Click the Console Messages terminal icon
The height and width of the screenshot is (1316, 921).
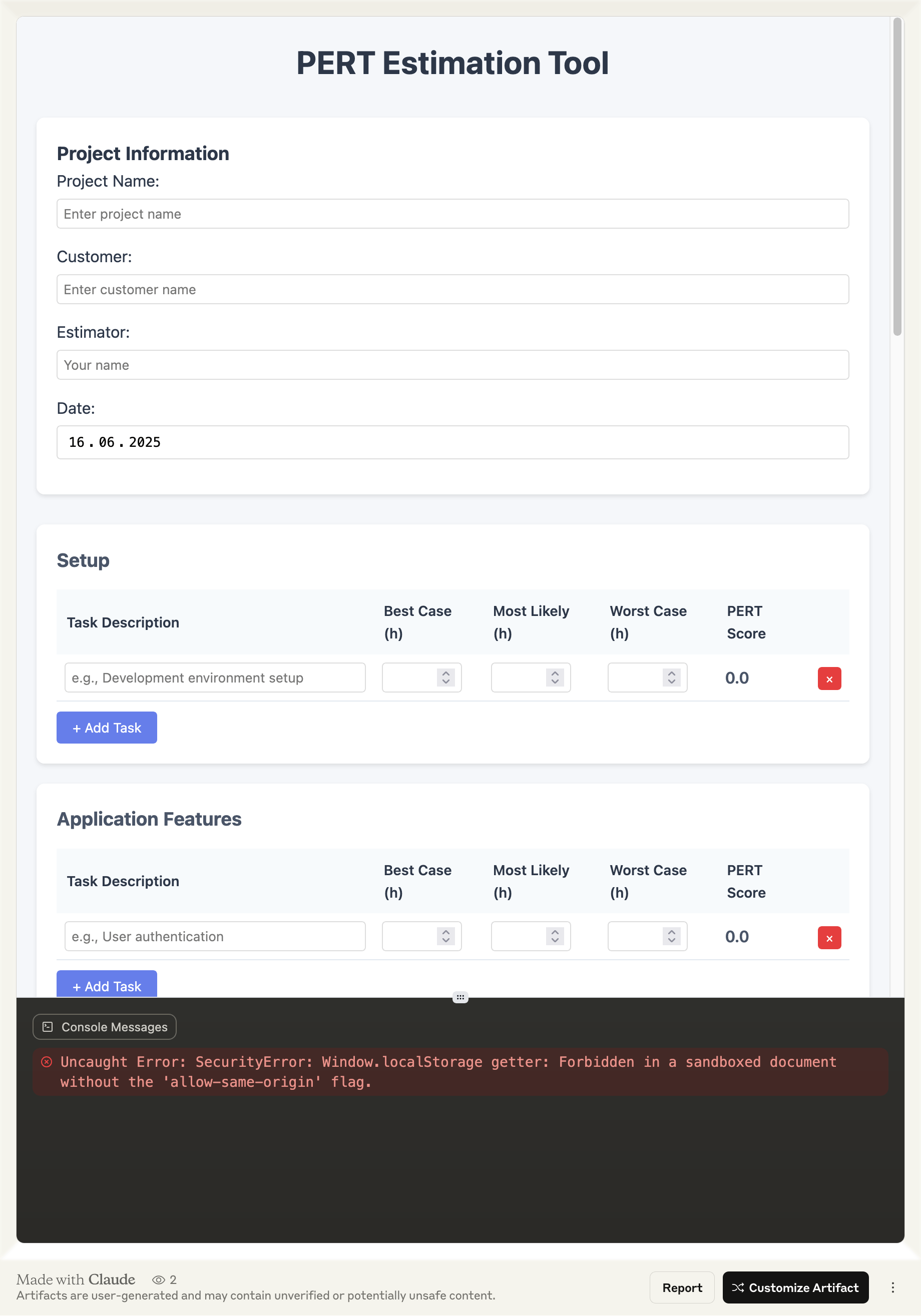[x=48, y=1027]
